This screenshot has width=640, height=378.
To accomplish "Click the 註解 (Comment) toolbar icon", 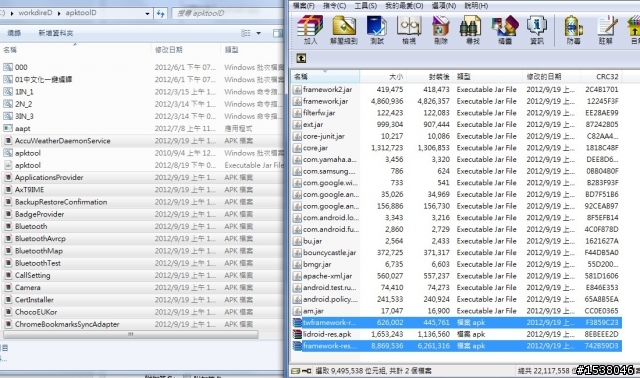I will 606,29.
